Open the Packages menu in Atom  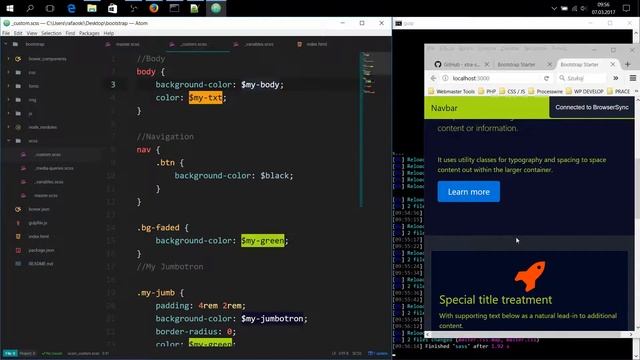89,33
